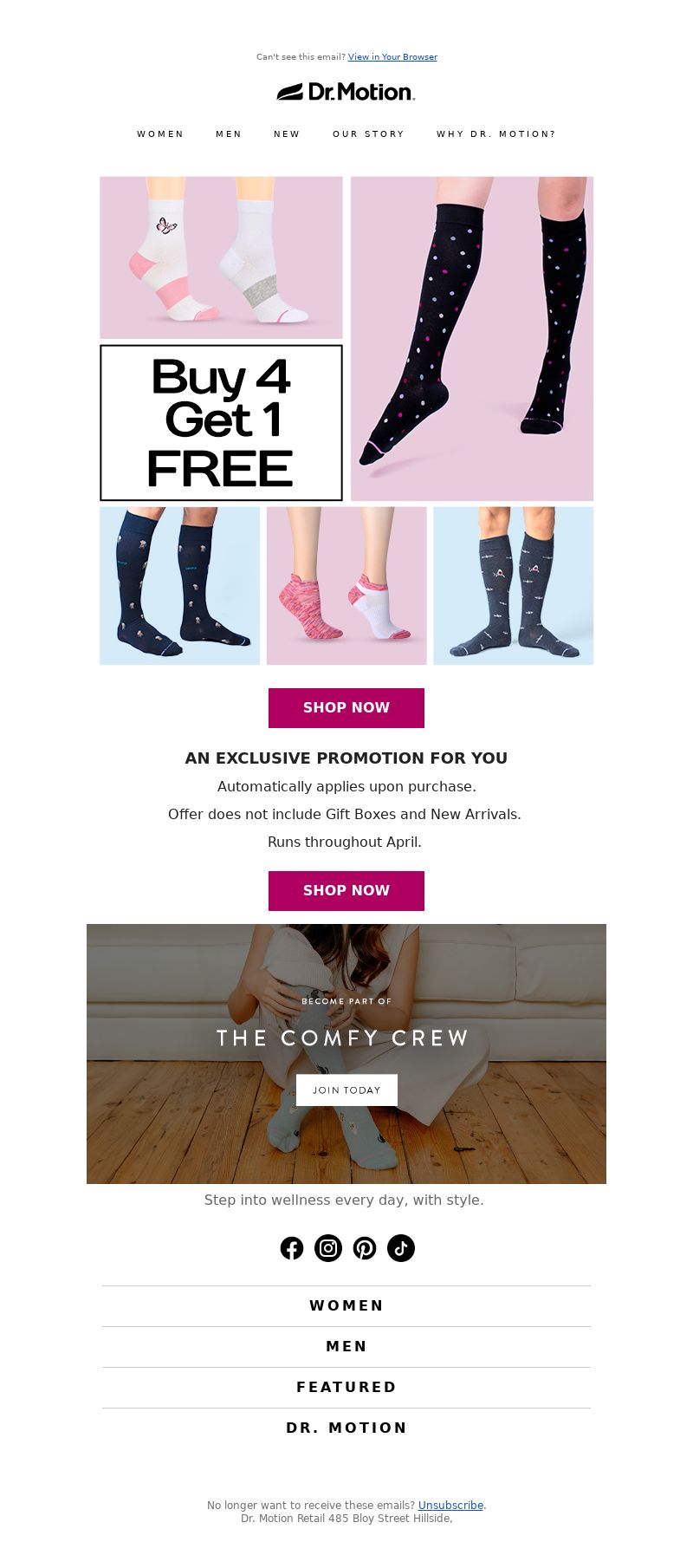Open the FEATURED footer link
This screenshot has width=693, height=1568.
[346, 1388]
